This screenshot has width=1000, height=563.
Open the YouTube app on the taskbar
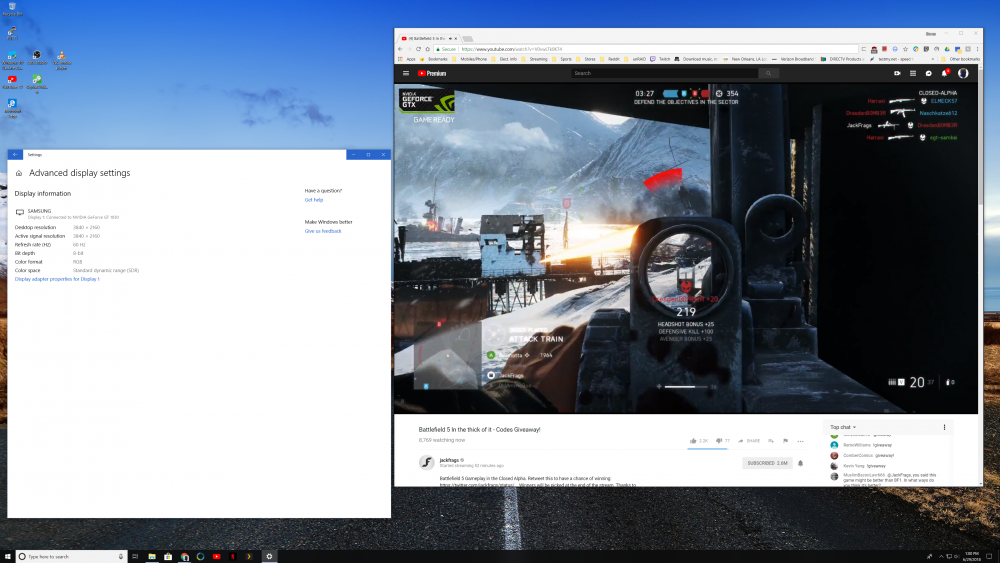tap(217, 557)
